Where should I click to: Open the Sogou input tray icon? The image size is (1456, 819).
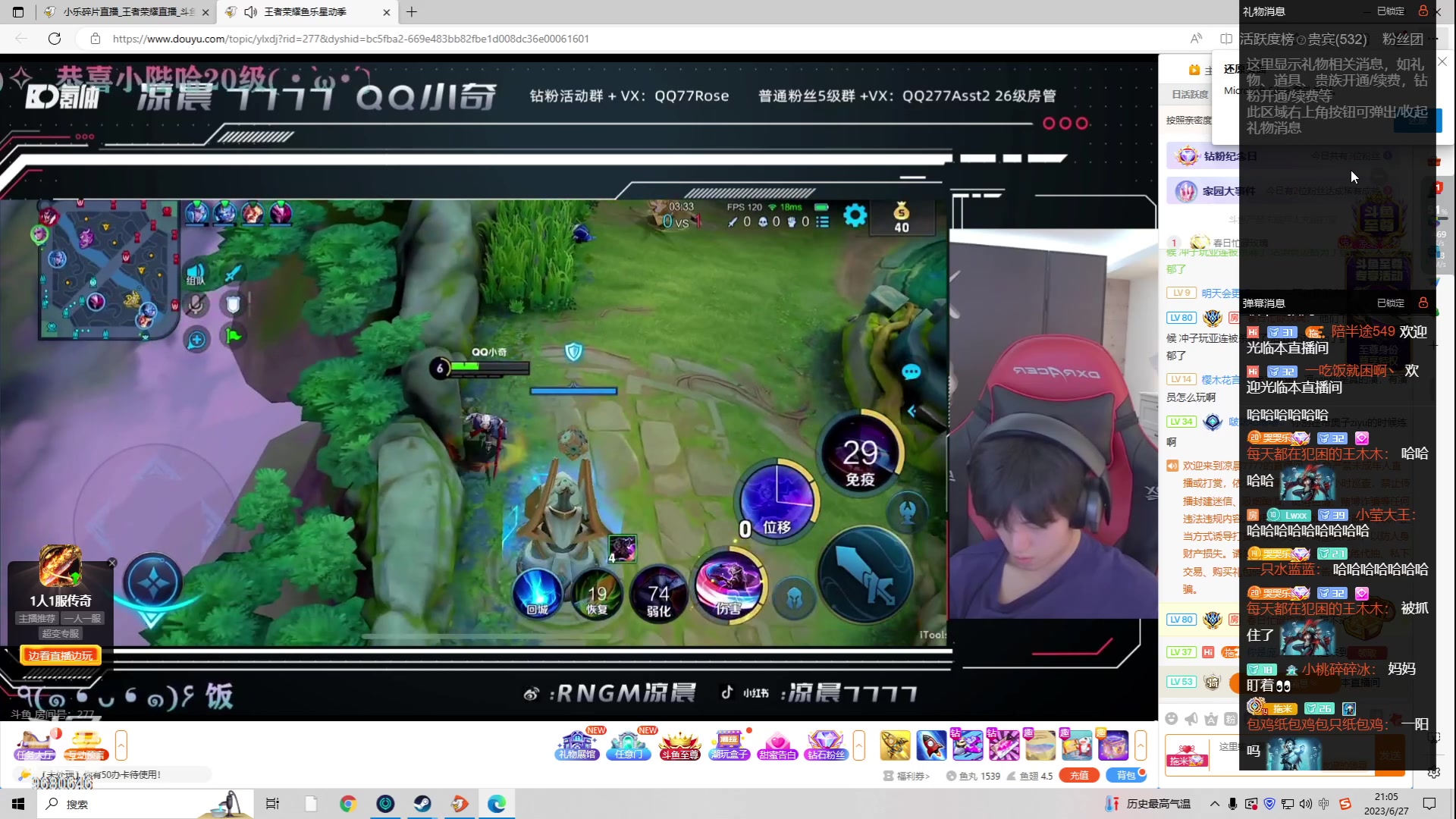[x=1345, y=804]
